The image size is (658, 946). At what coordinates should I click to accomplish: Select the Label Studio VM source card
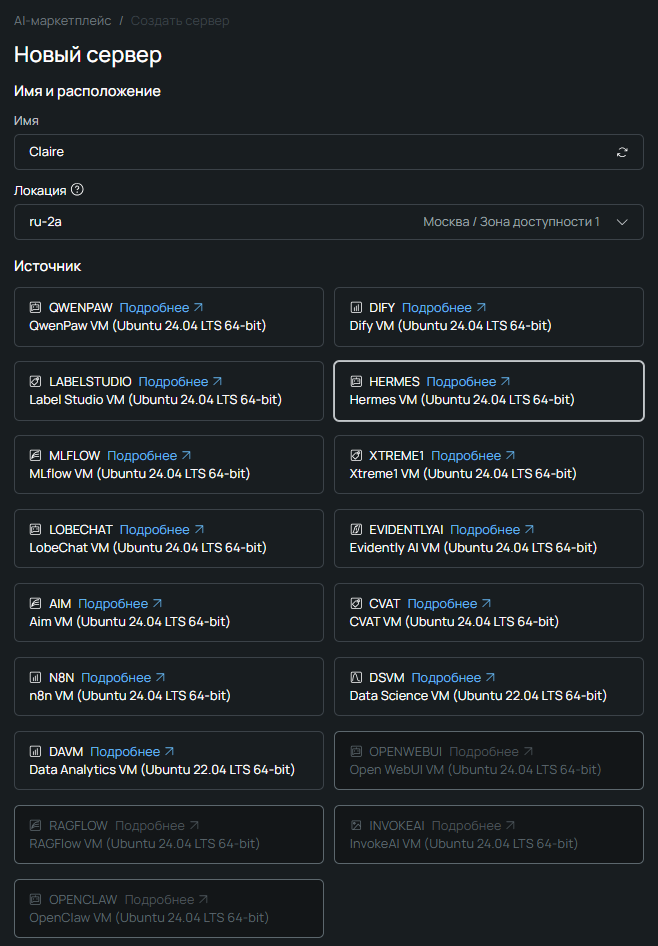169,391
